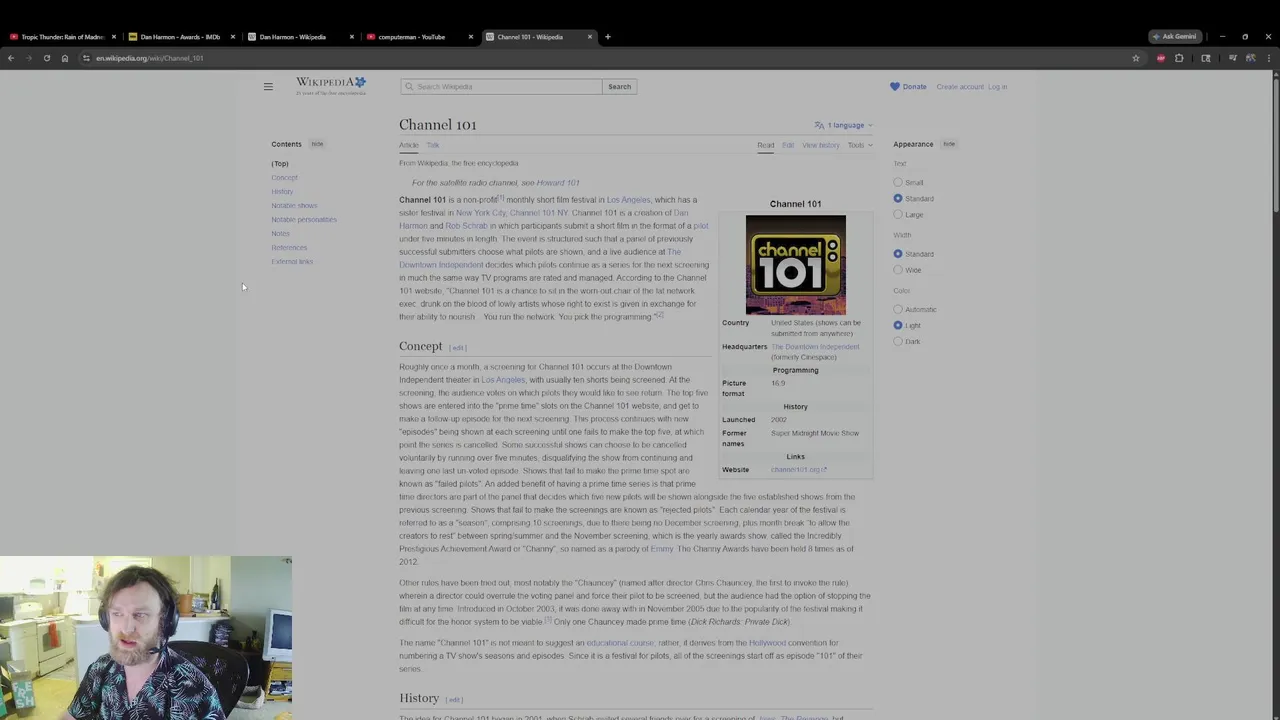Select the View history tab
This screenshot has width=1280, height=720.
(x=821, y=145)
